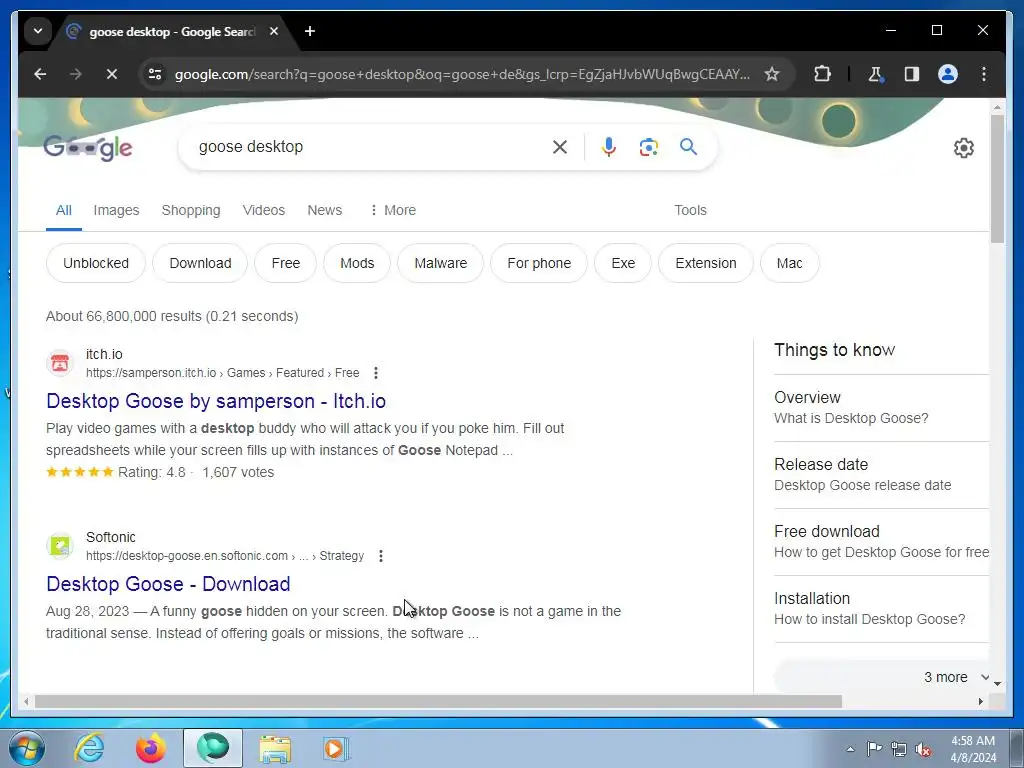
Task: Toggle the browser side panel icon
Action: tap(912, 74)
